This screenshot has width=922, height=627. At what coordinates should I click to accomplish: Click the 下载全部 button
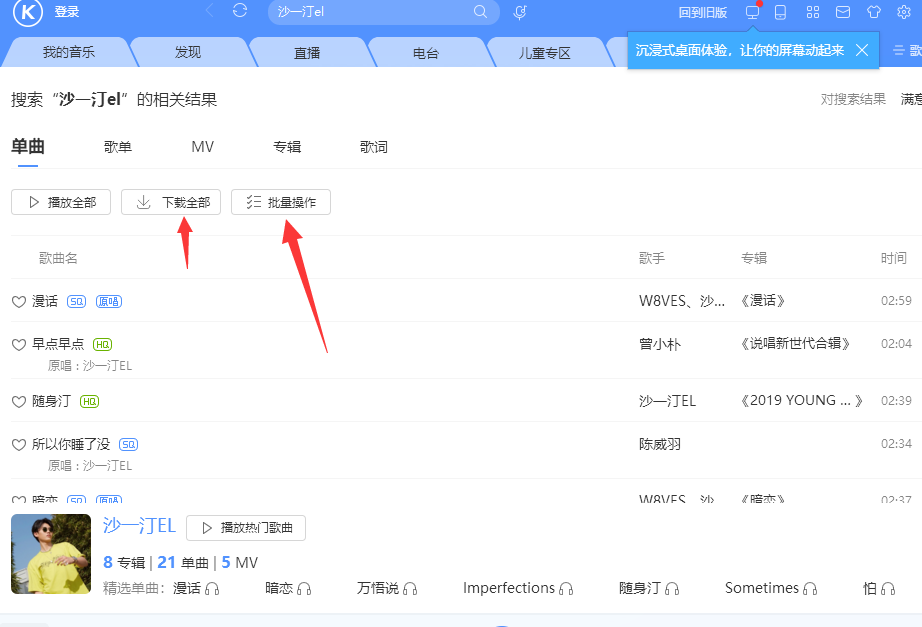point(171,202)
